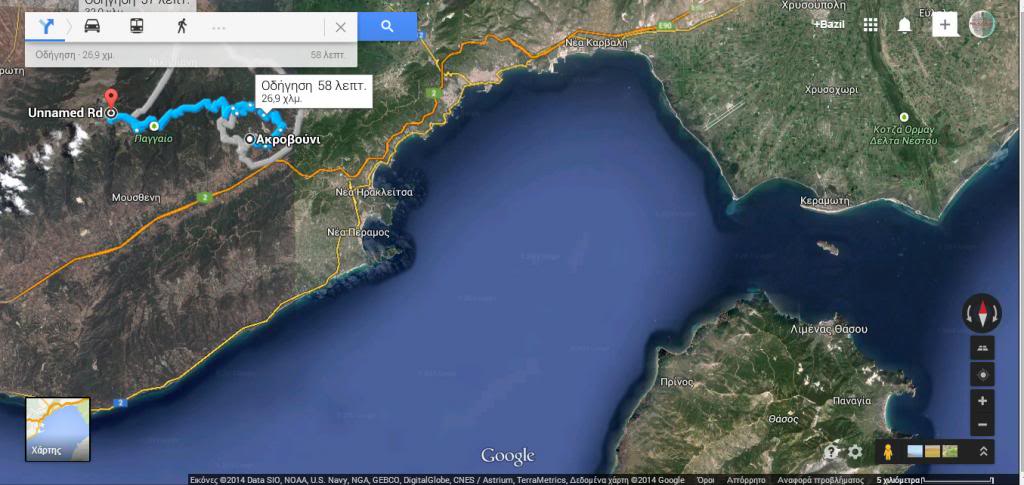This screenshot has height=485, width=1024.
Task: Expand the imagery strip with double chevron
Action: point(983,452)
